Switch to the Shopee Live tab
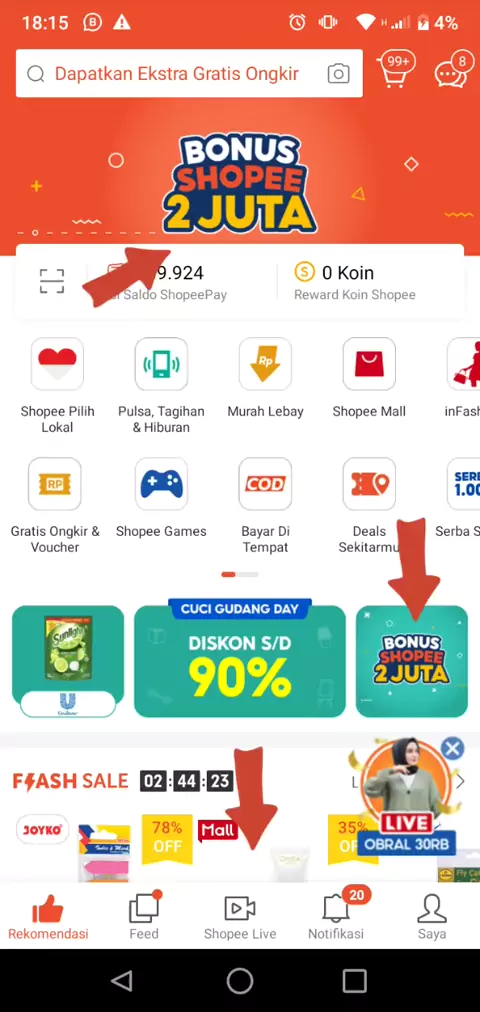This screenshot has width=480, height=1012. tap(240, 915)
